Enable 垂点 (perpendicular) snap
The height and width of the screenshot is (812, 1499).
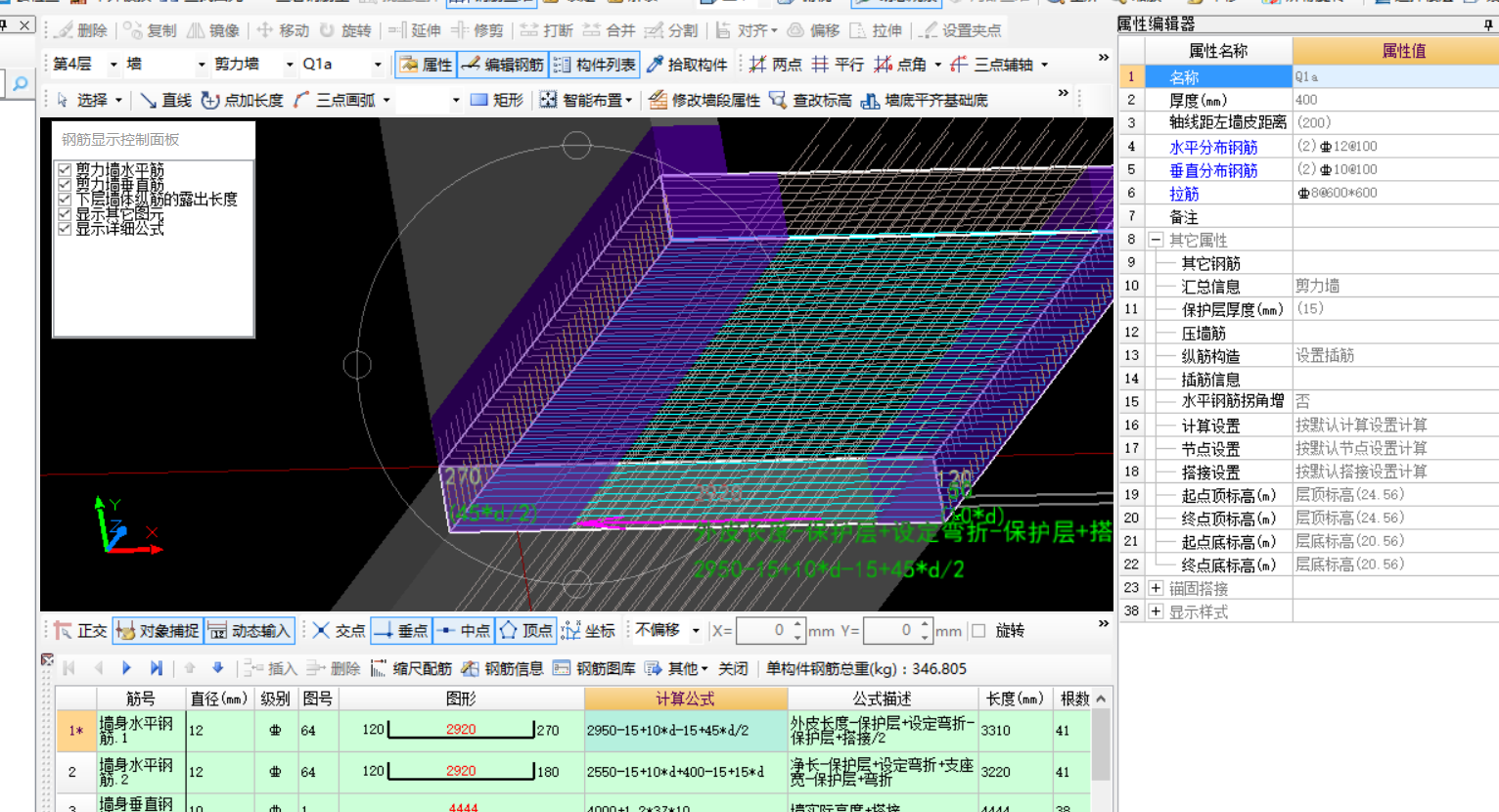pyautogui.click(x=401, y=631)
